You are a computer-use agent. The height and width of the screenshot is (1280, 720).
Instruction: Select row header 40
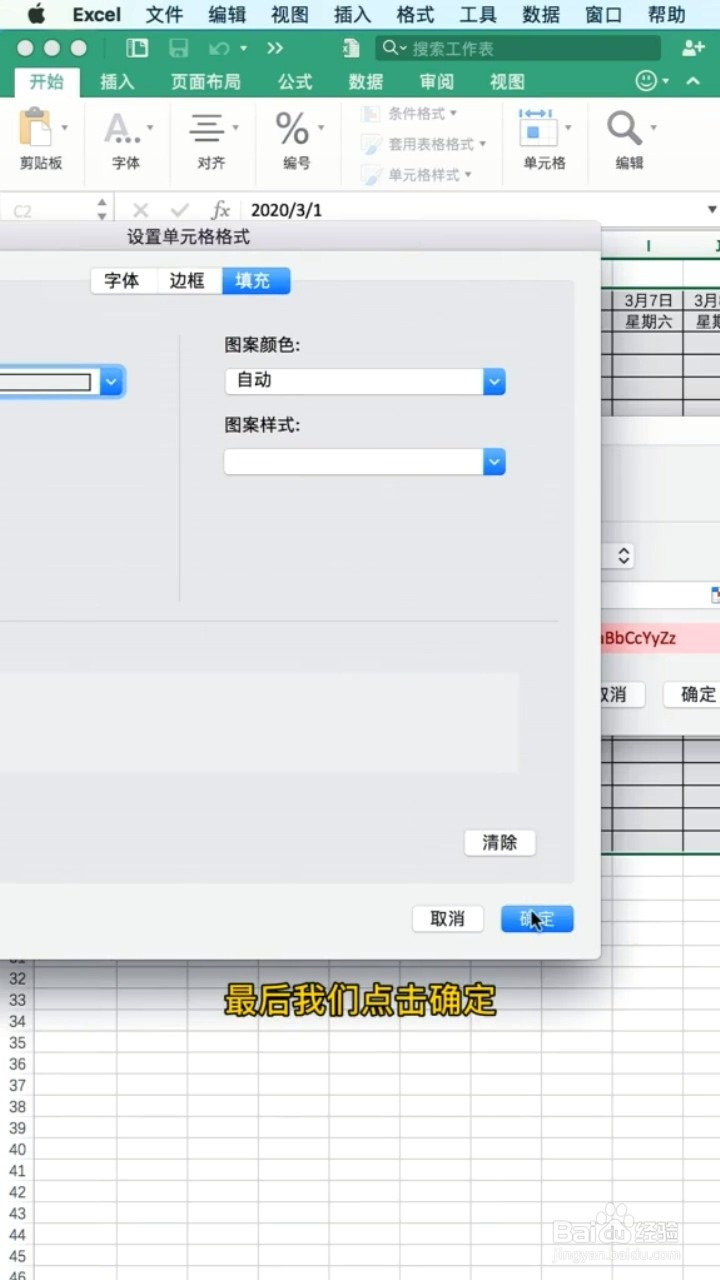[x=17, y=1150]
